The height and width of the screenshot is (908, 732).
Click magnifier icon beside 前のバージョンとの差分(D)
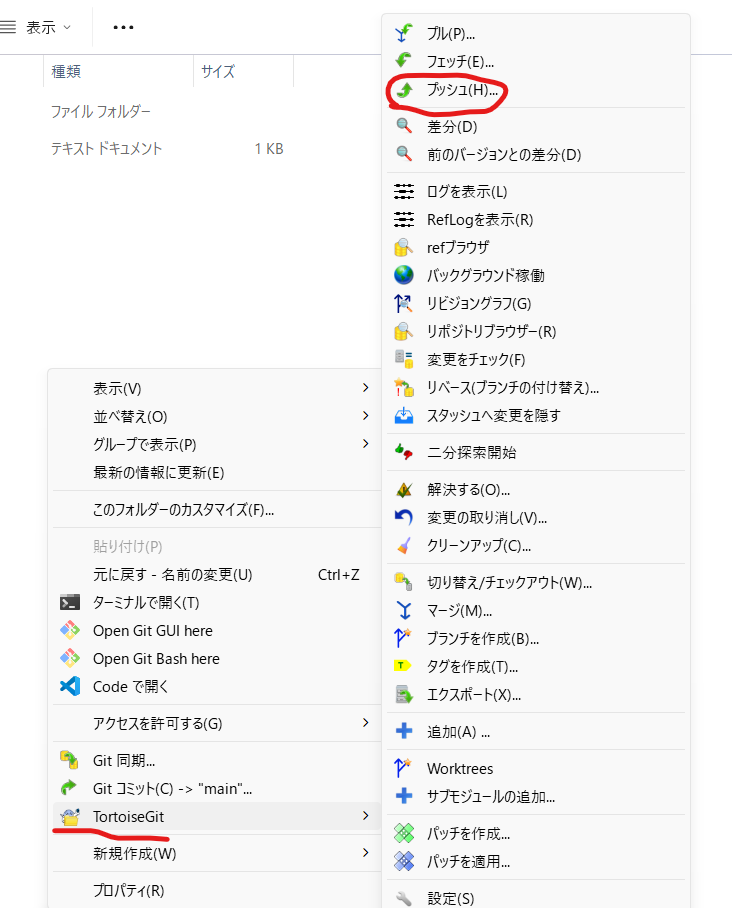[404, 154]
